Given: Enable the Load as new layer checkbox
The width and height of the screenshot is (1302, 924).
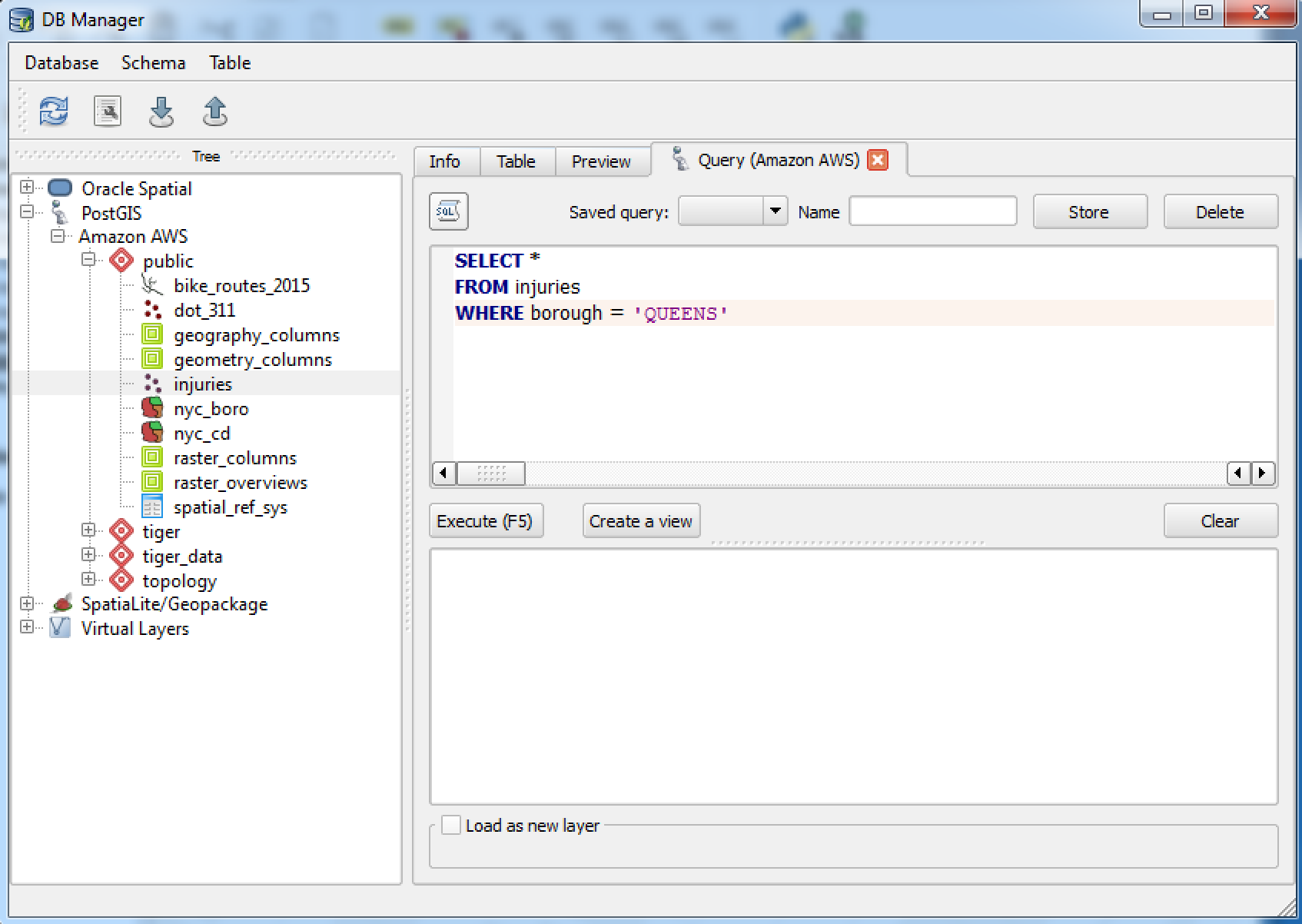Looking at the screenshot, I should 452,826.
